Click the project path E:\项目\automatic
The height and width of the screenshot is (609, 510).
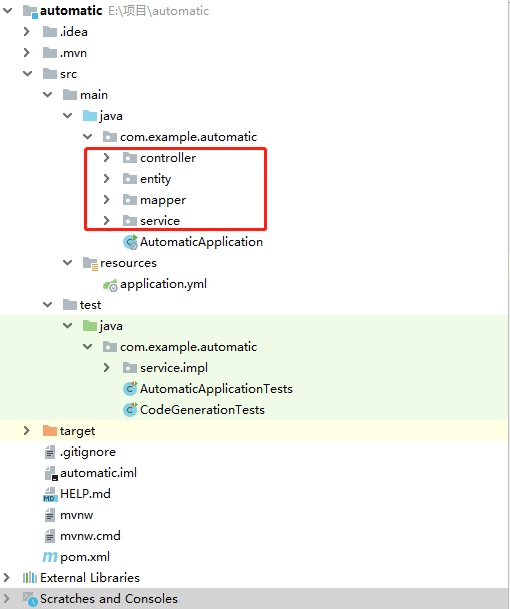158,11
